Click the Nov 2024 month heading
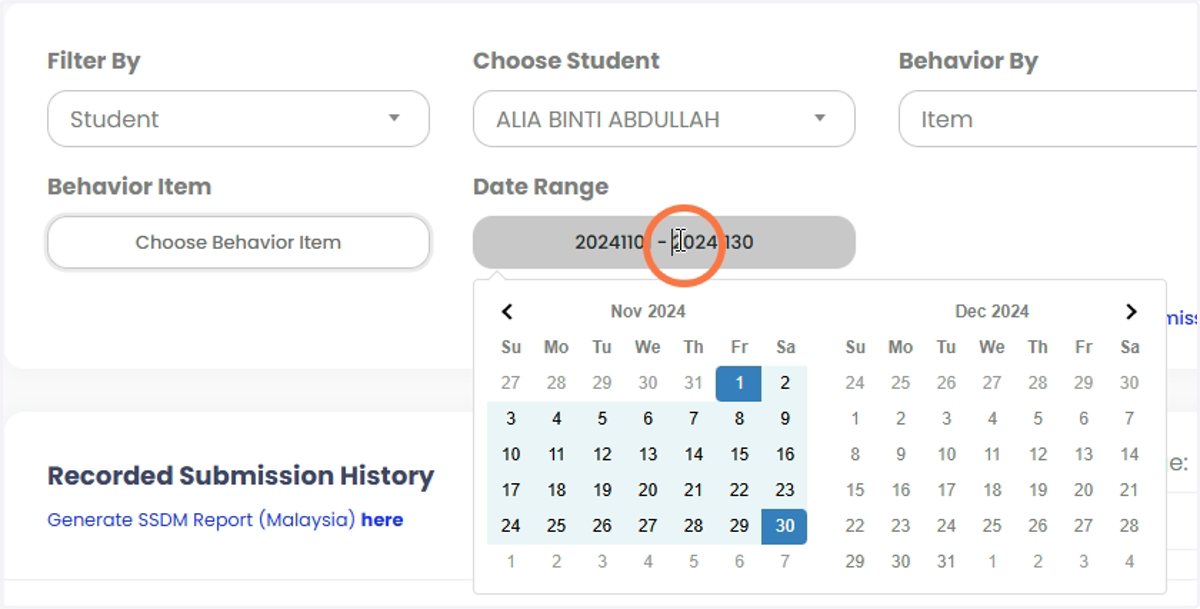Image resolution: width=1200 pixels, height=609 pixels. tap(648, 312)
